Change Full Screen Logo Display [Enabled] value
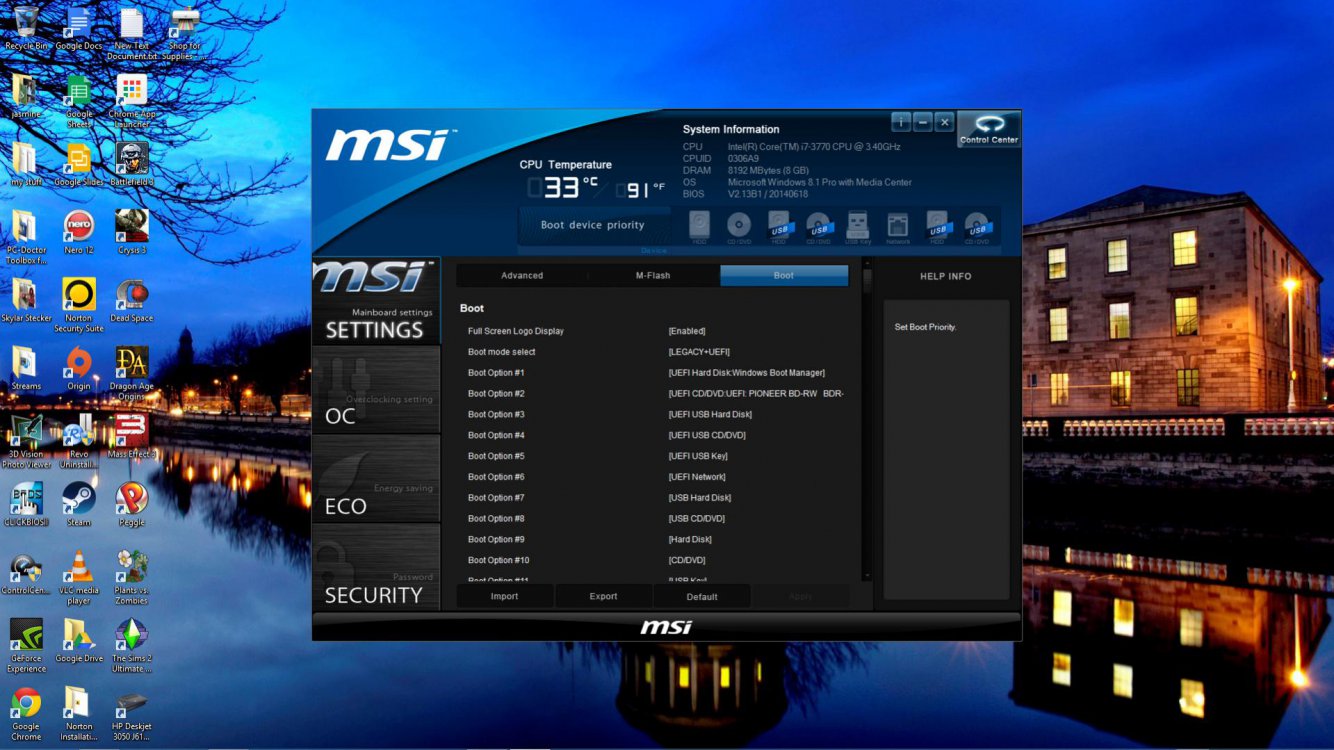 click(686, 331)
